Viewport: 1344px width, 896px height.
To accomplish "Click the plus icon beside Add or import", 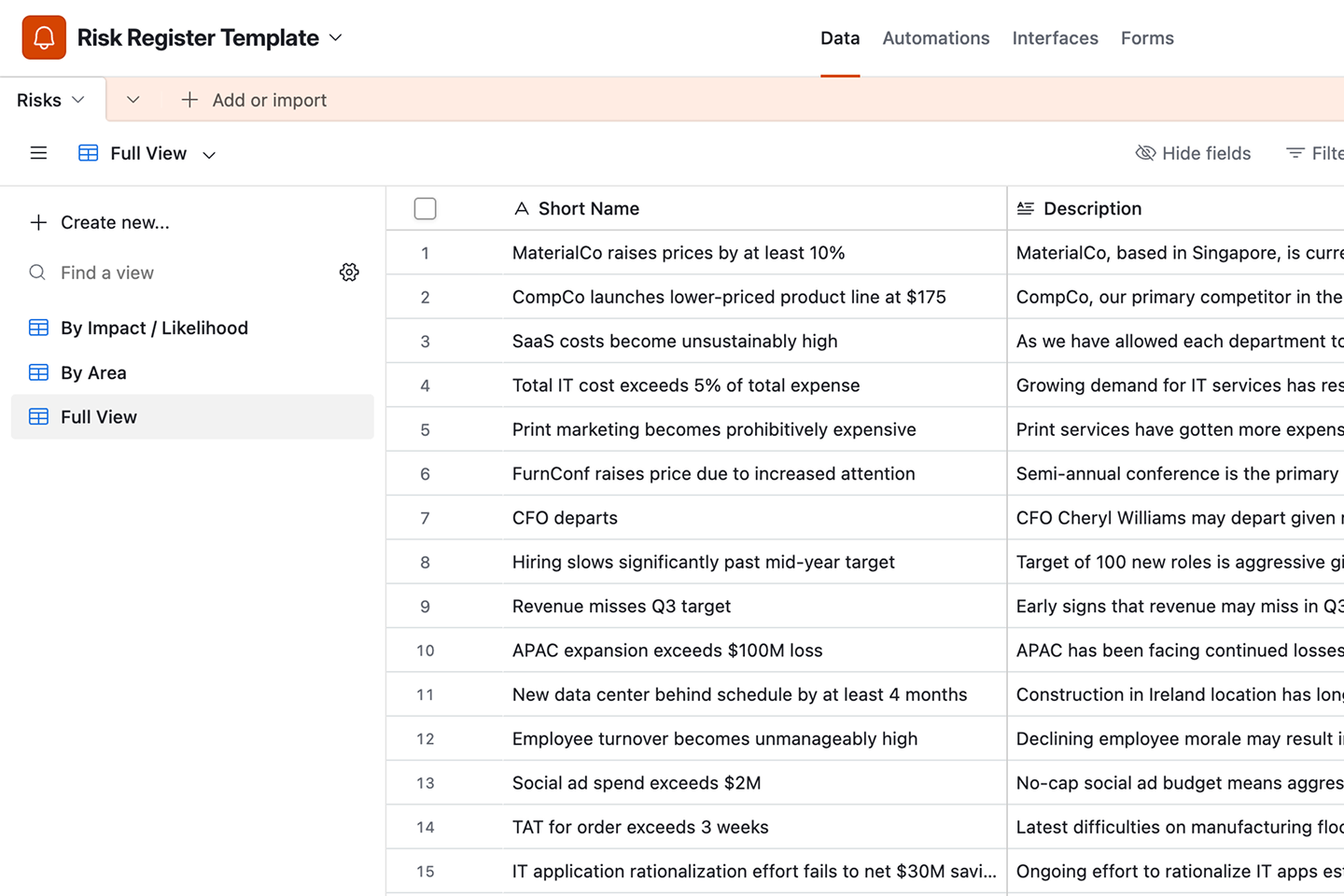I will [189, 100].
